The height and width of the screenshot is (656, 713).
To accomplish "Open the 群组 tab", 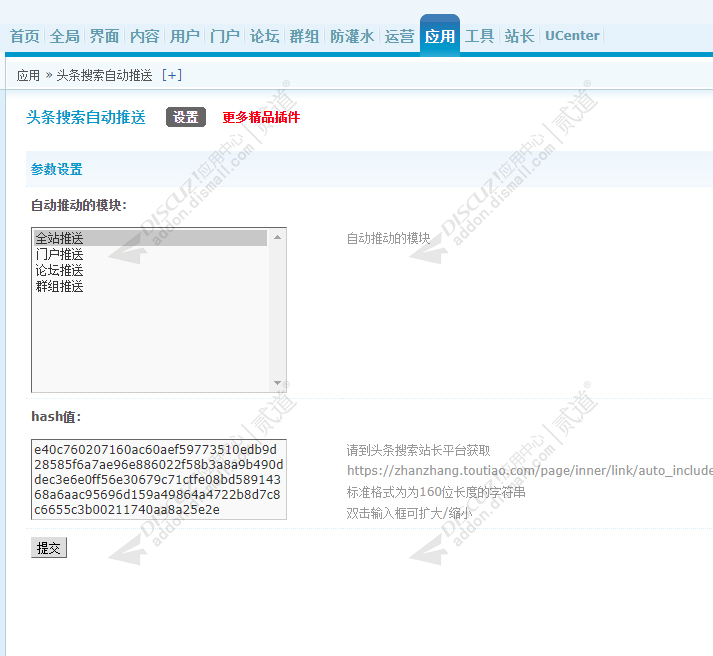I will coord(305,36).
